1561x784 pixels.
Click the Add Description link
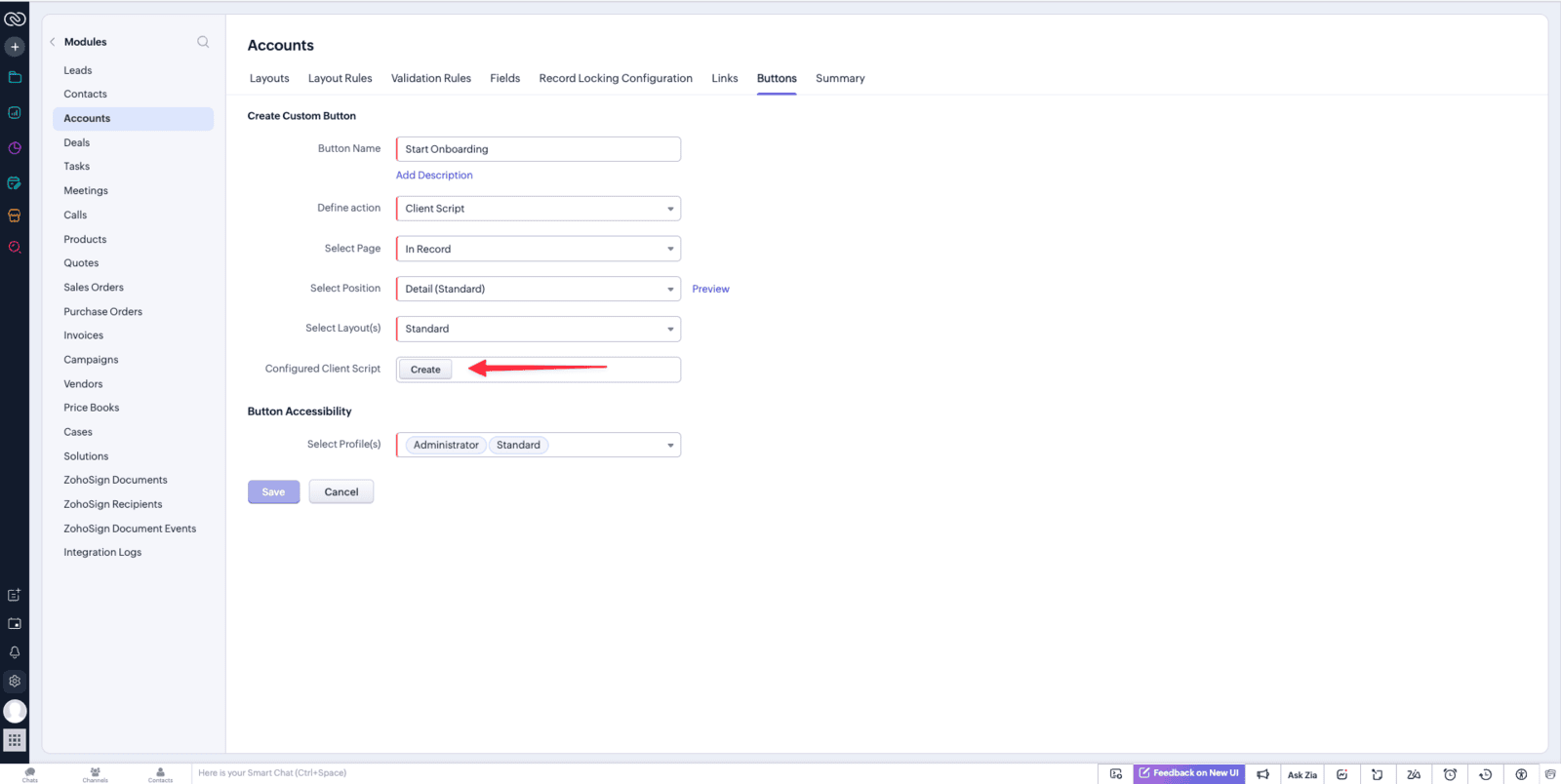point(434,176)
